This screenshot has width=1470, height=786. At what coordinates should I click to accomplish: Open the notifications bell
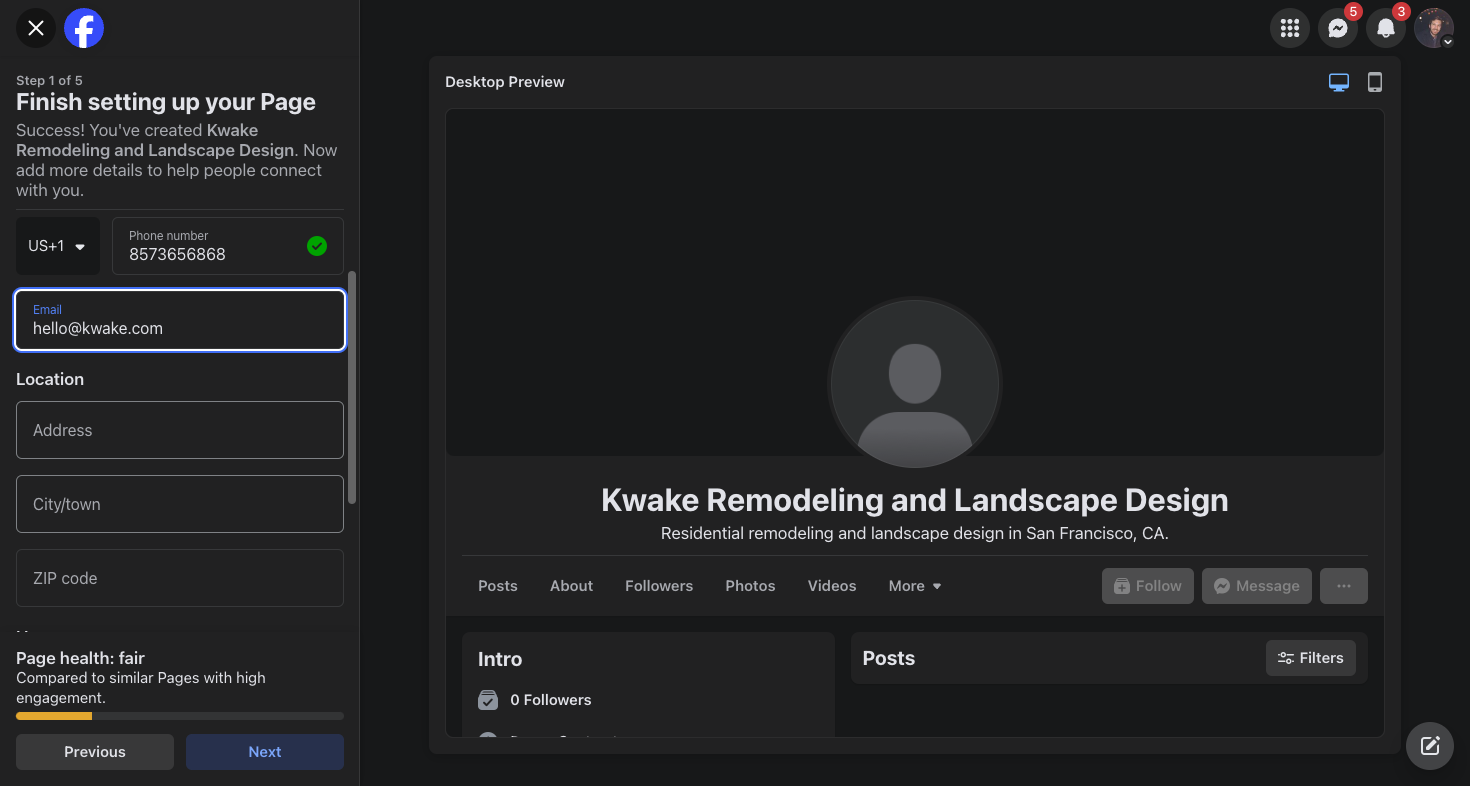(1386, 28)
